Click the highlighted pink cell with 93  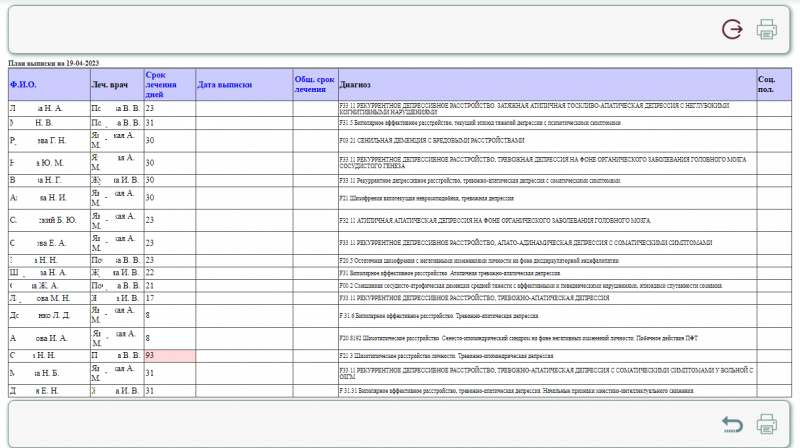click(167, 355)
